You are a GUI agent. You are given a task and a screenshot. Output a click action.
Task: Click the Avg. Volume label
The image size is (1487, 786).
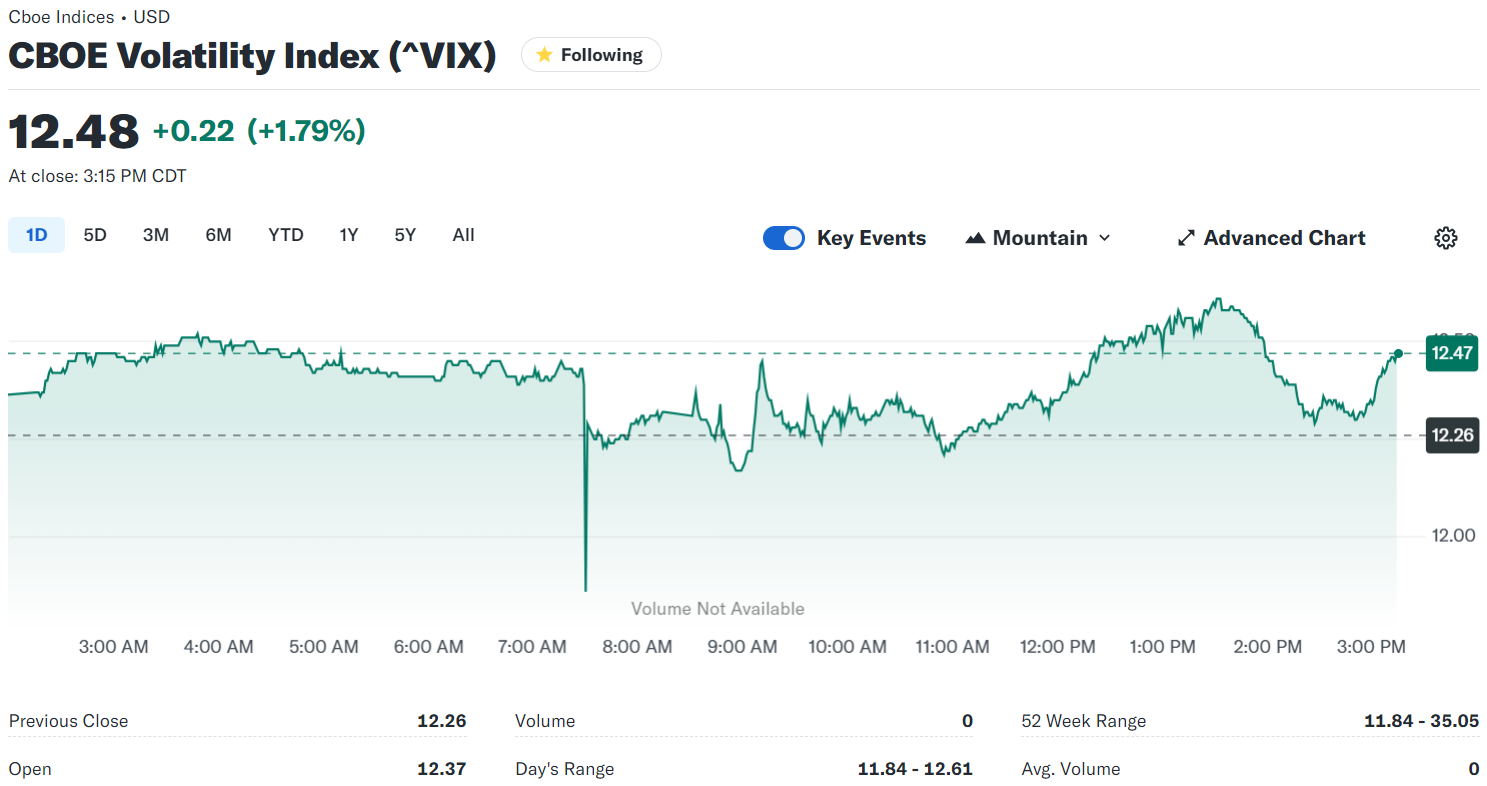coord(1071,769)
